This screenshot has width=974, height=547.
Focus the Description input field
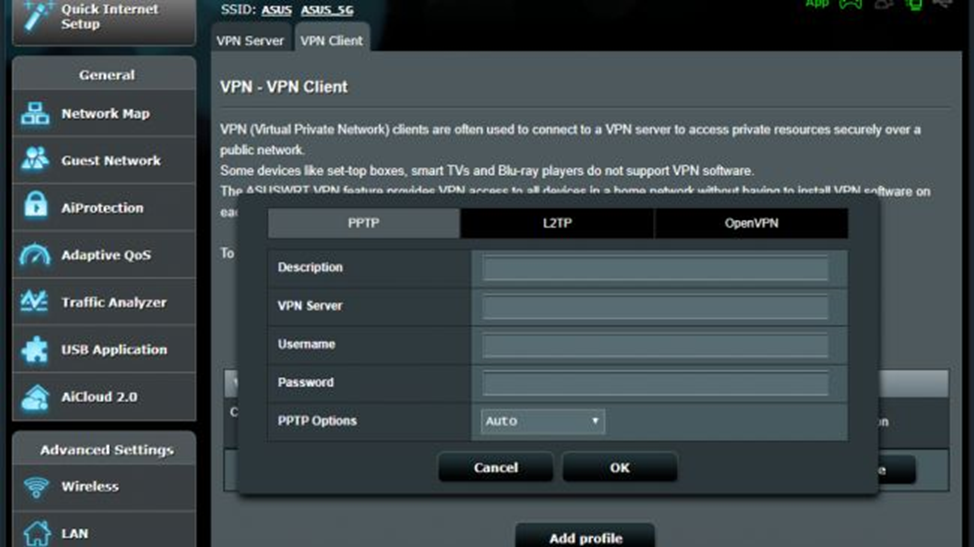(x=655, y=268)
